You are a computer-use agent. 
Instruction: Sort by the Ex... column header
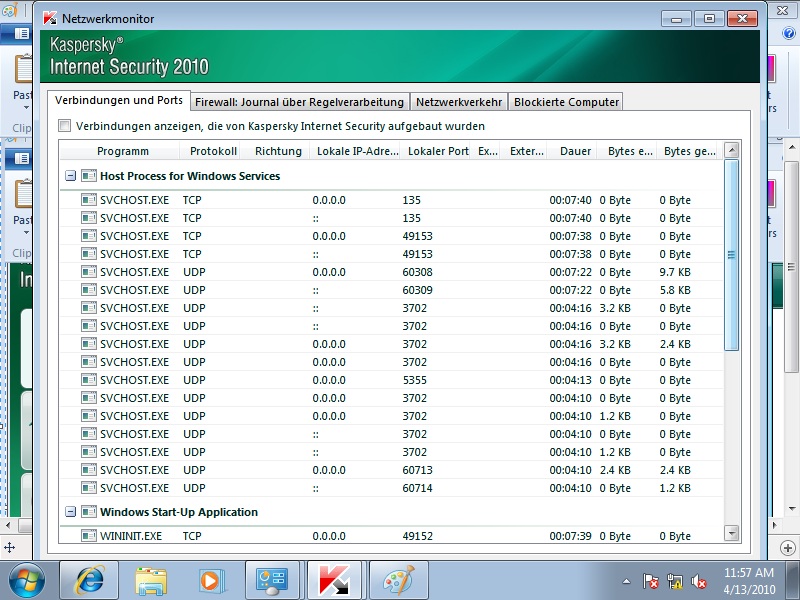488,151
